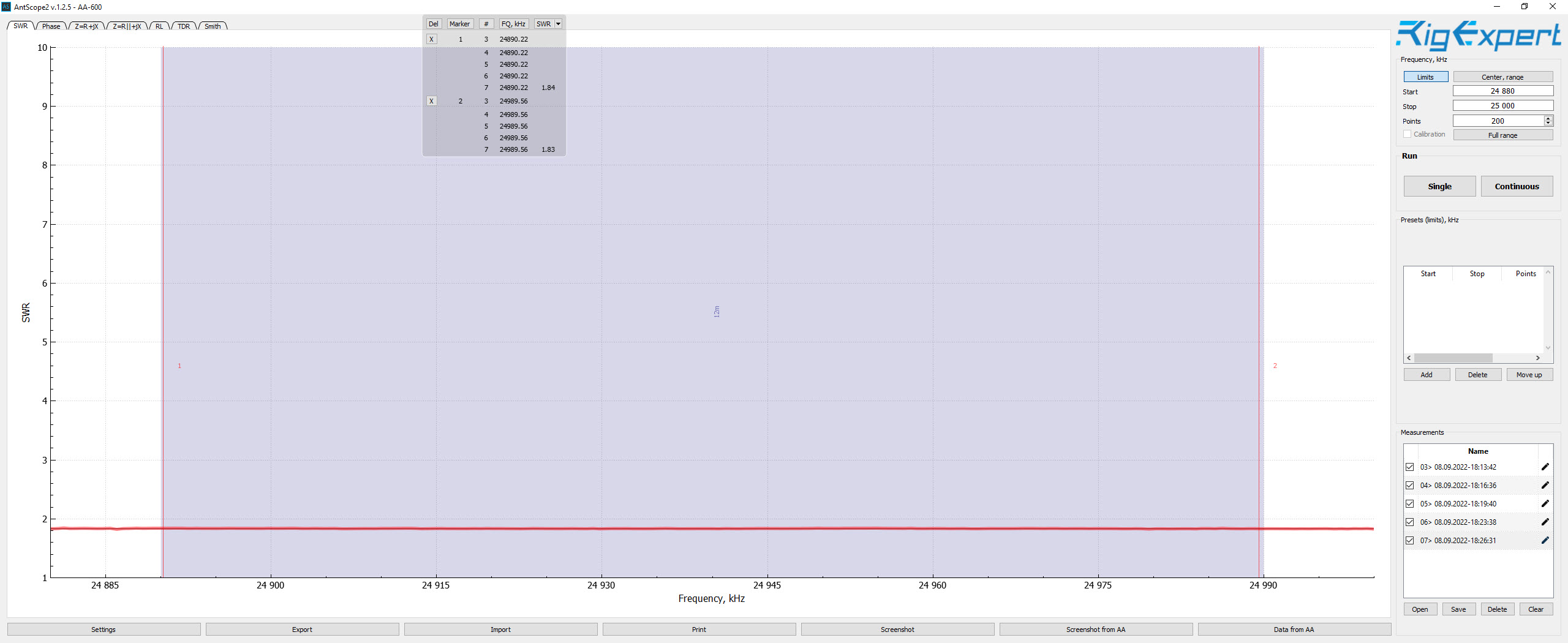
Task: Uncheck measurement 07> 08.09.2022-18:26:31
Action: click(x=1410, y=540)
